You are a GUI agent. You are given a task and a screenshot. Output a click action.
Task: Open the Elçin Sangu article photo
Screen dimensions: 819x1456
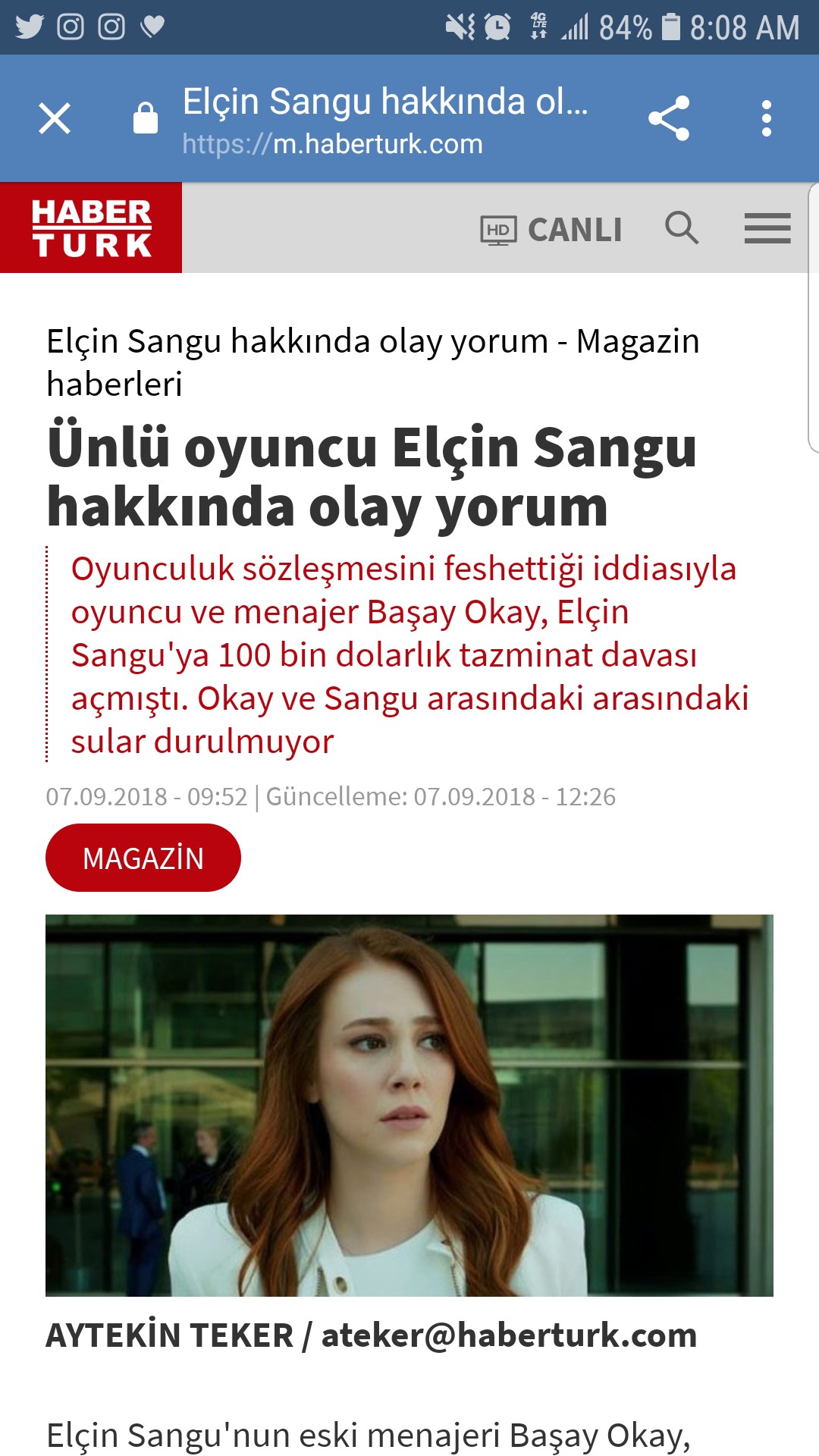tap(409, 1106)
